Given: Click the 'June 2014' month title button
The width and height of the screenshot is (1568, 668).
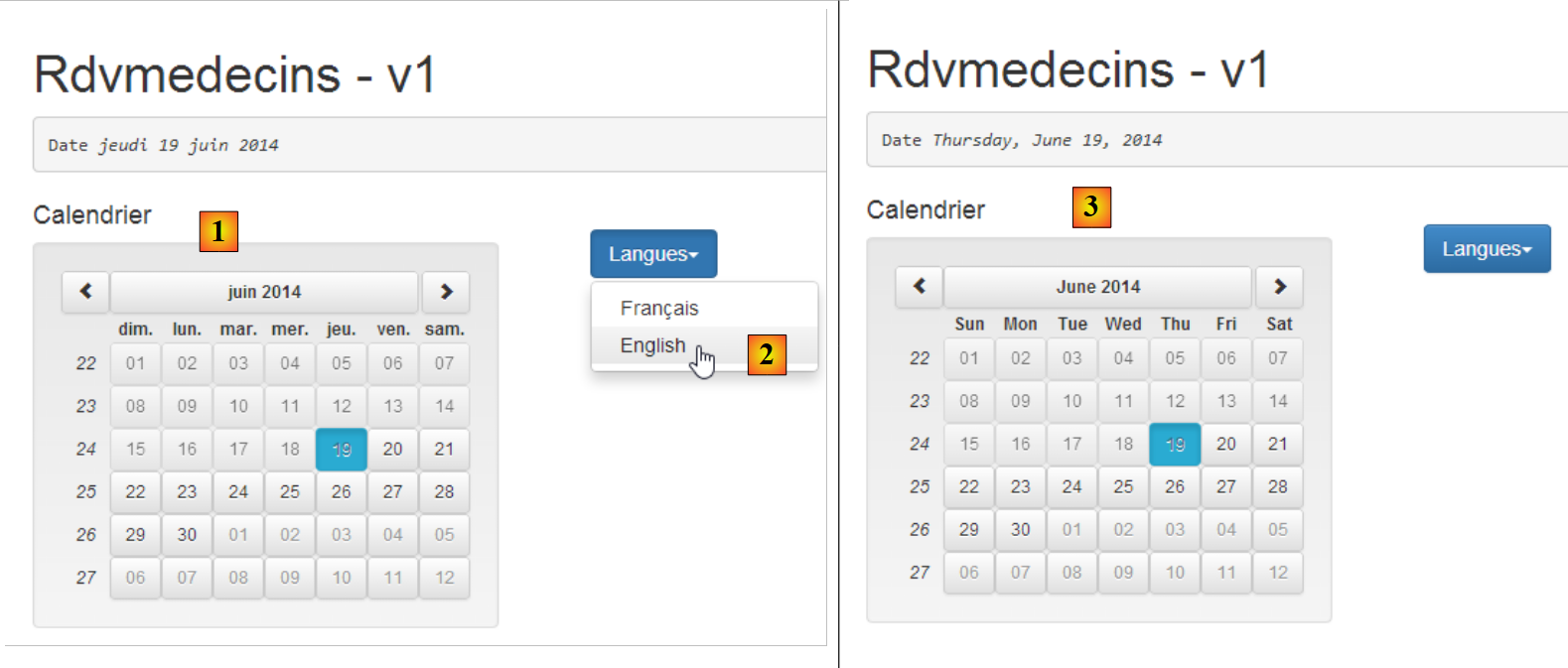Looking at the screenshot, I should point(1097,287).
